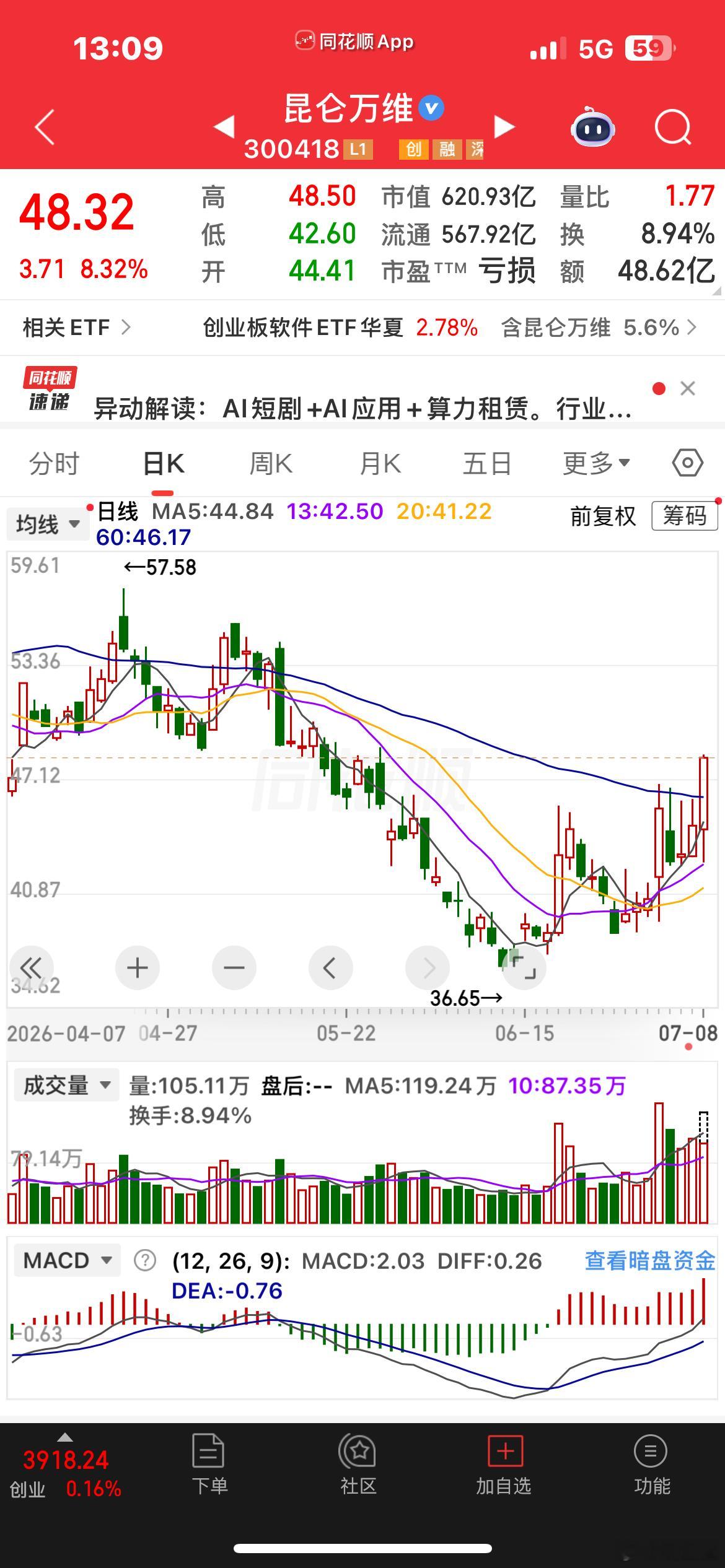Open 创业板软件ETF华夏 2.78% link
The width and height of the screenshot is (725, 1568).
(x=340, y=327)
